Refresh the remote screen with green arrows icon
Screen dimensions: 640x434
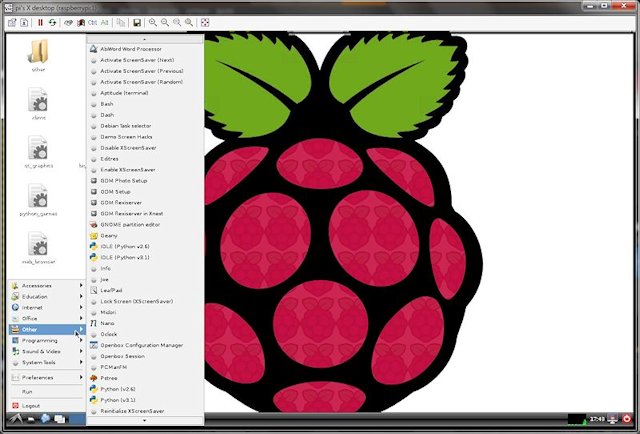52,23
